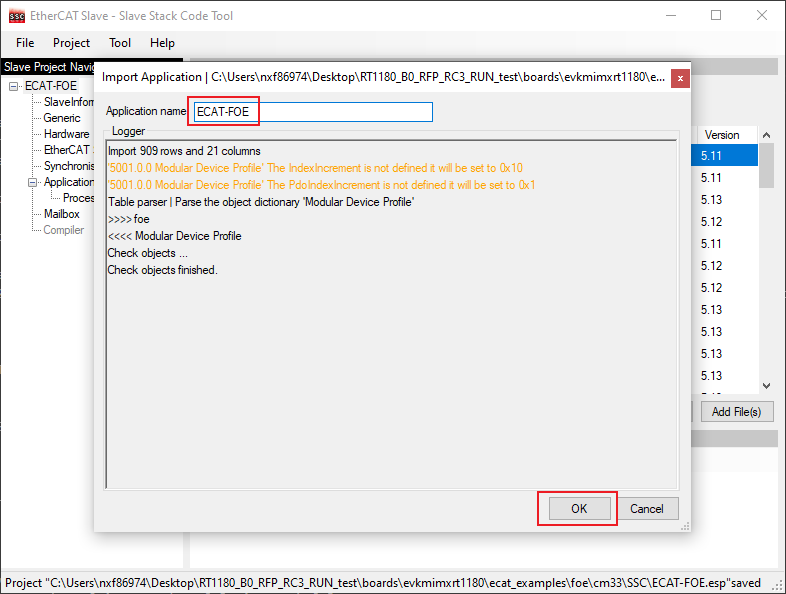Open the Help menu
Image resolution: width=786 pixels, height=594 pixels.
162,43
